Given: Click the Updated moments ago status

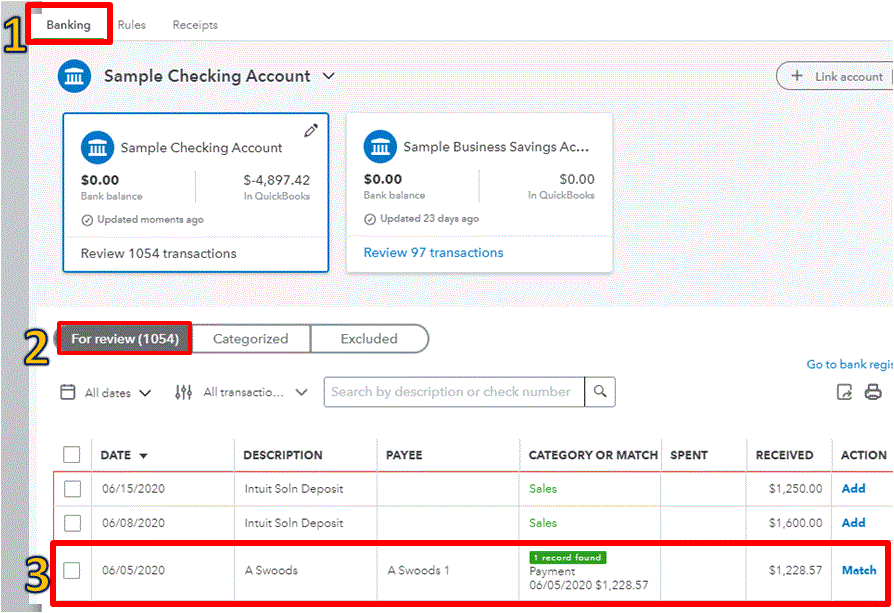Looking at the screenshot, I should (x=143, y=220).
